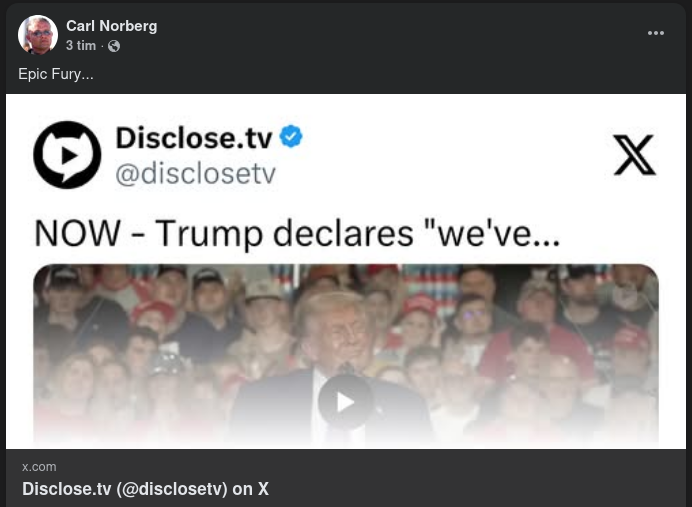Open 'Disclose.tv (@disclosetv) on X' link title
This screenshot has width=692, height=507.
[x=145, y=489]
